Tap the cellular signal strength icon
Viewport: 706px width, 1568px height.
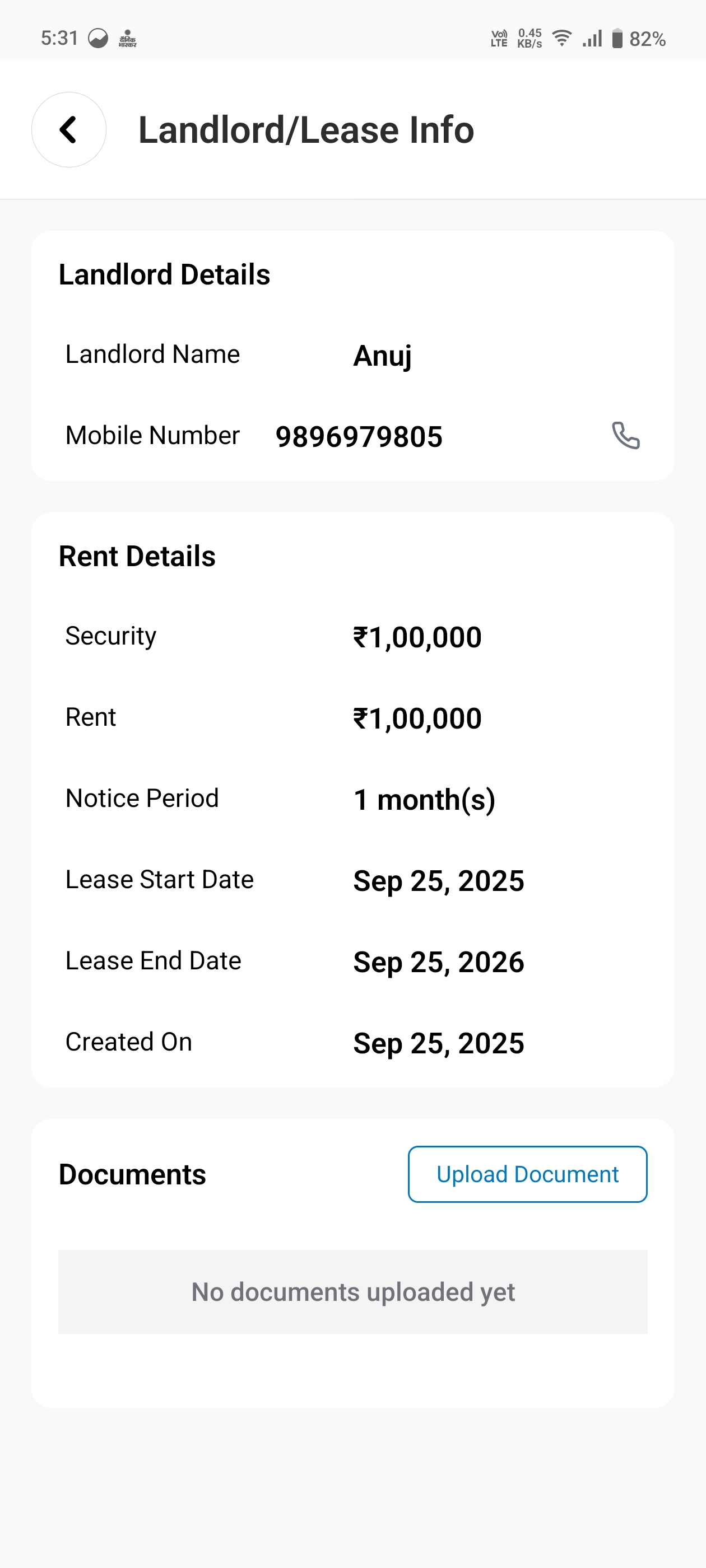pyautogui.click(x=592, y=38)
